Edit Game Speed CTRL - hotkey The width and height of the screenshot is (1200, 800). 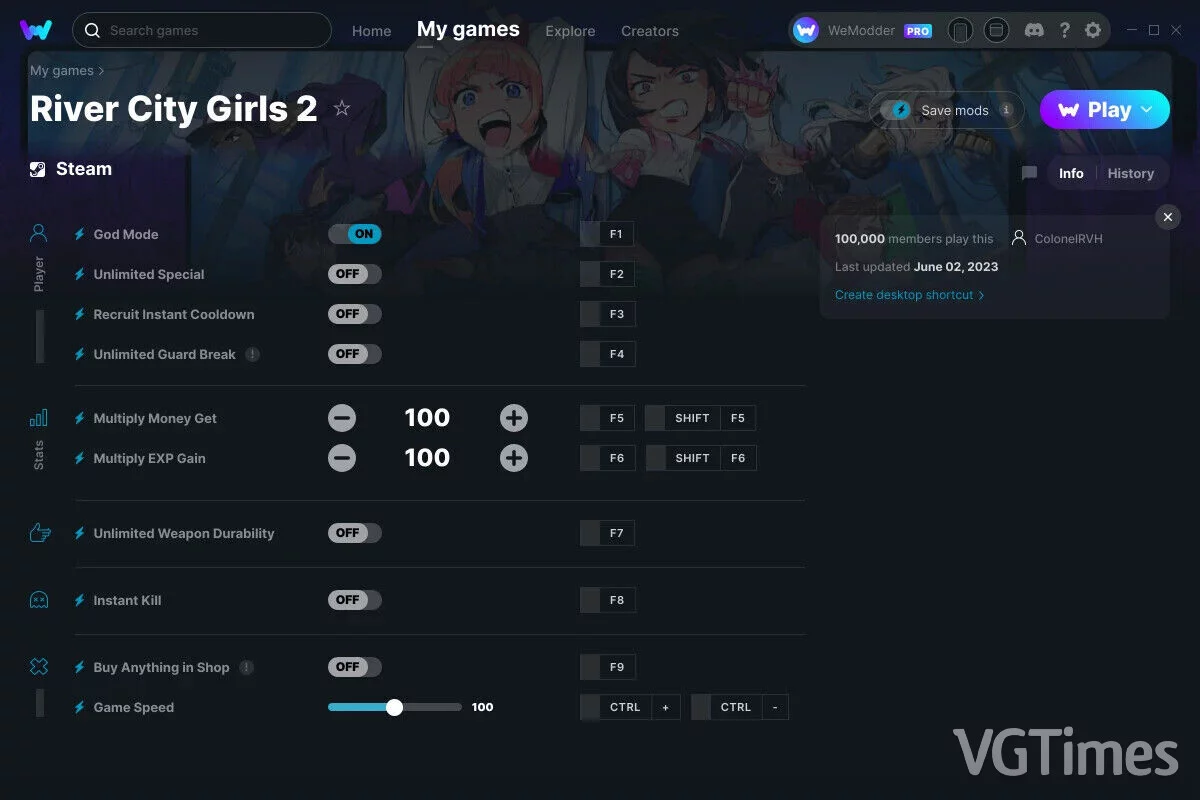click(x=740, y=707)
